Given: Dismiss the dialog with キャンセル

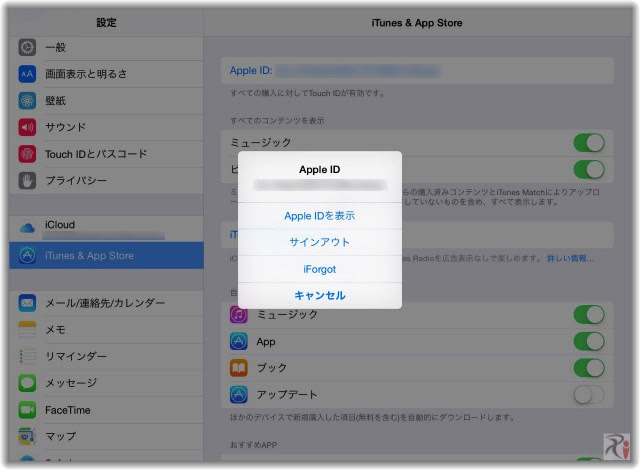Looking at the screenshot, I should 320,295.
